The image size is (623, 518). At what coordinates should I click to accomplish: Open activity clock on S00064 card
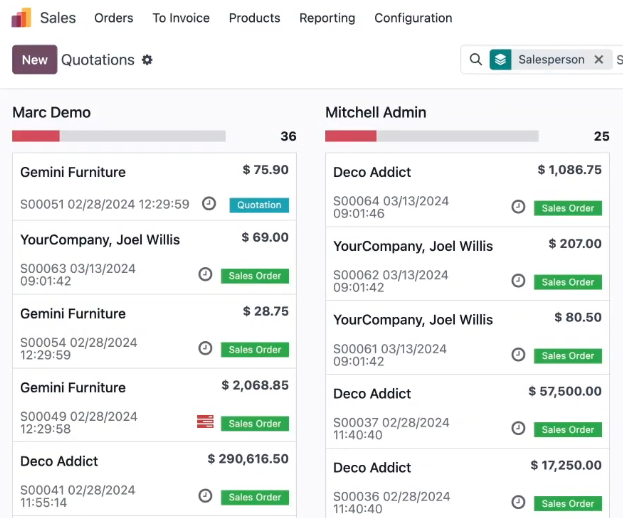(518, 207)
